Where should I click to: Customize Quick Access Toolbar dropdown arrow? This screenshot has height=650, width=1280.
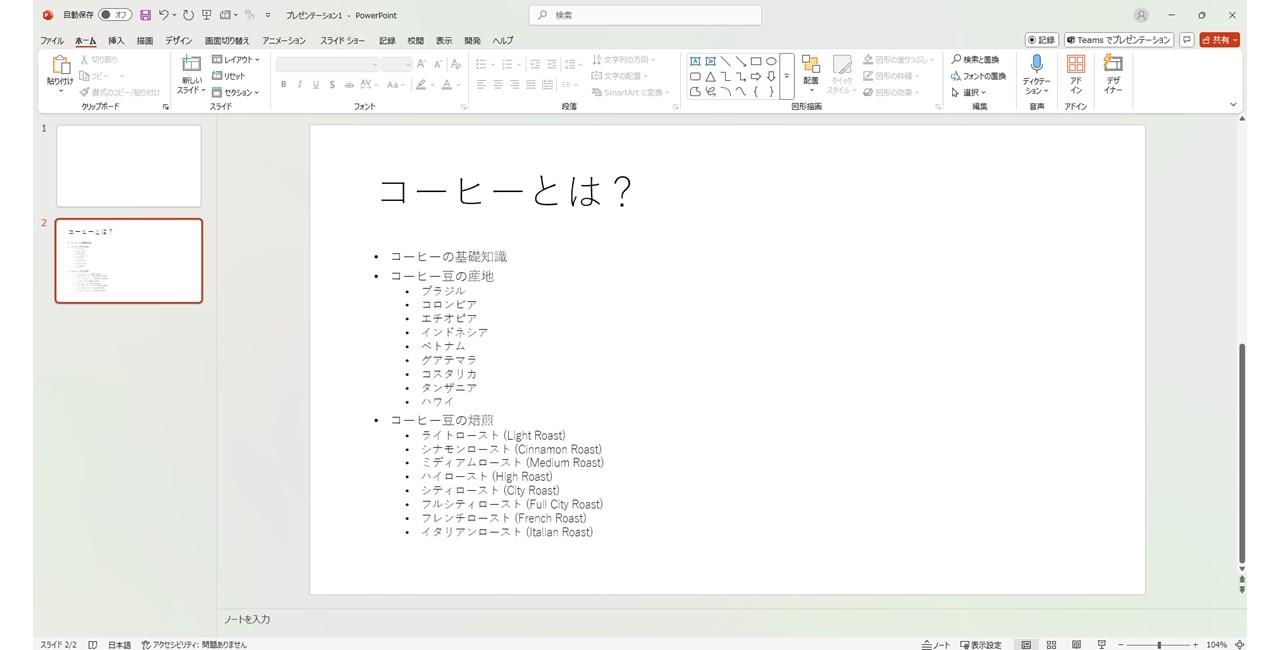click(x=268, y=15)
